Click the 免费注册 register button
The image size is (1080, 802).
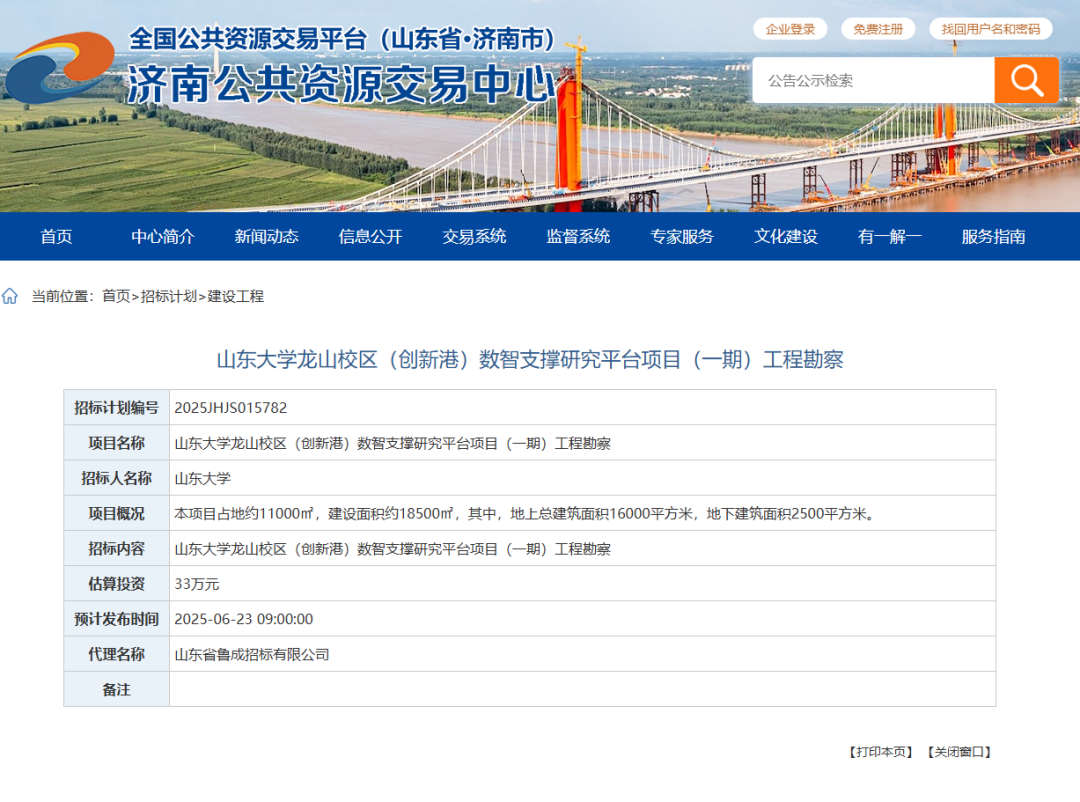(x=878, y=29)
